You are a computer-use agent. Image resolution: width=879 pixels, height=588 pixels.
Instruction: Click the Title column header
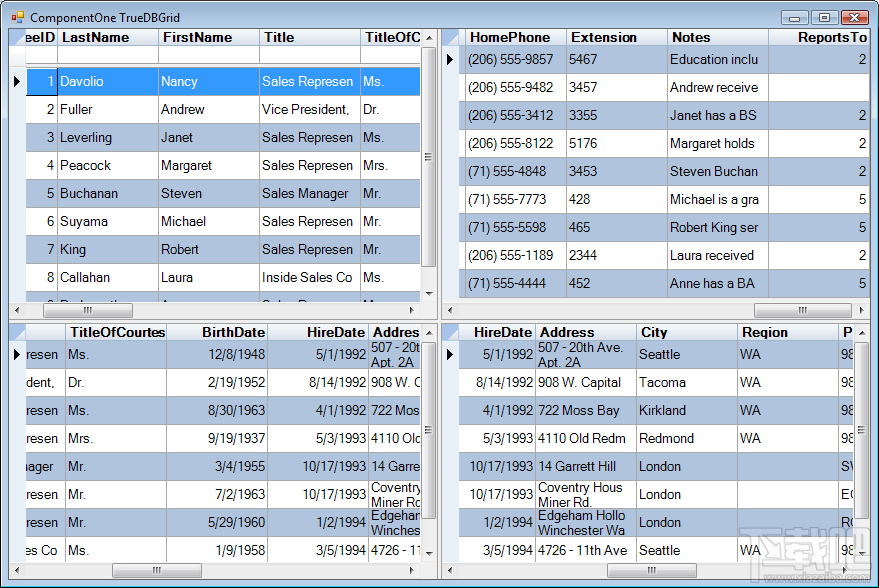[x=309, y=38]
